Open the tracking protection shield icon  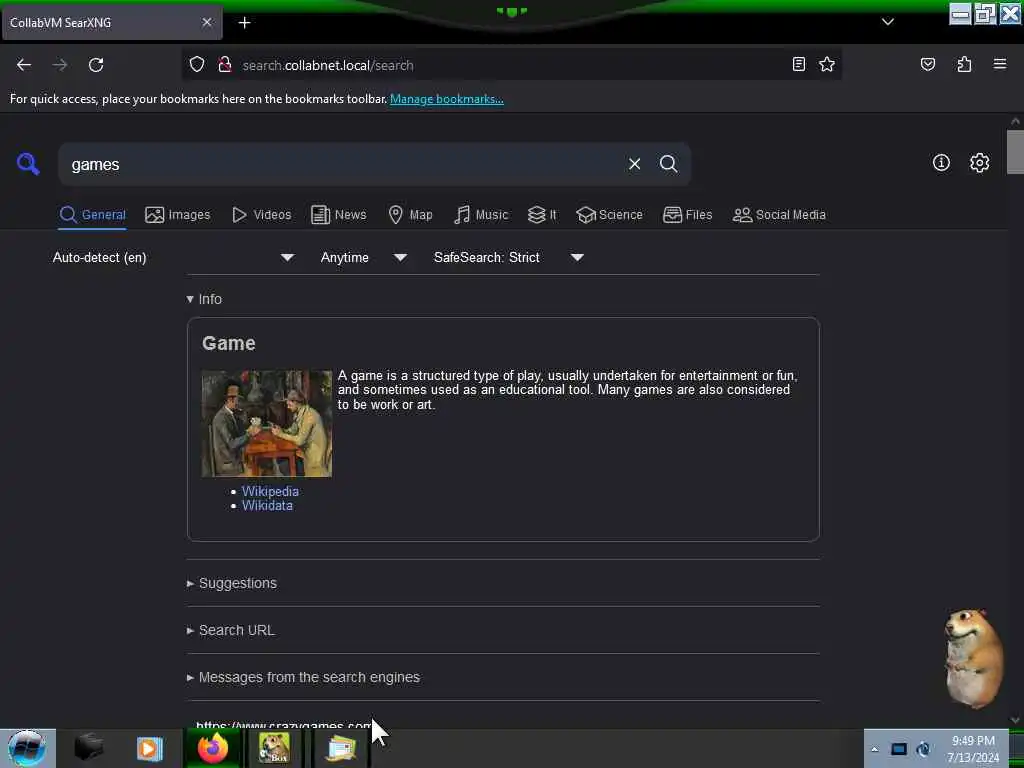click(197, 65)
